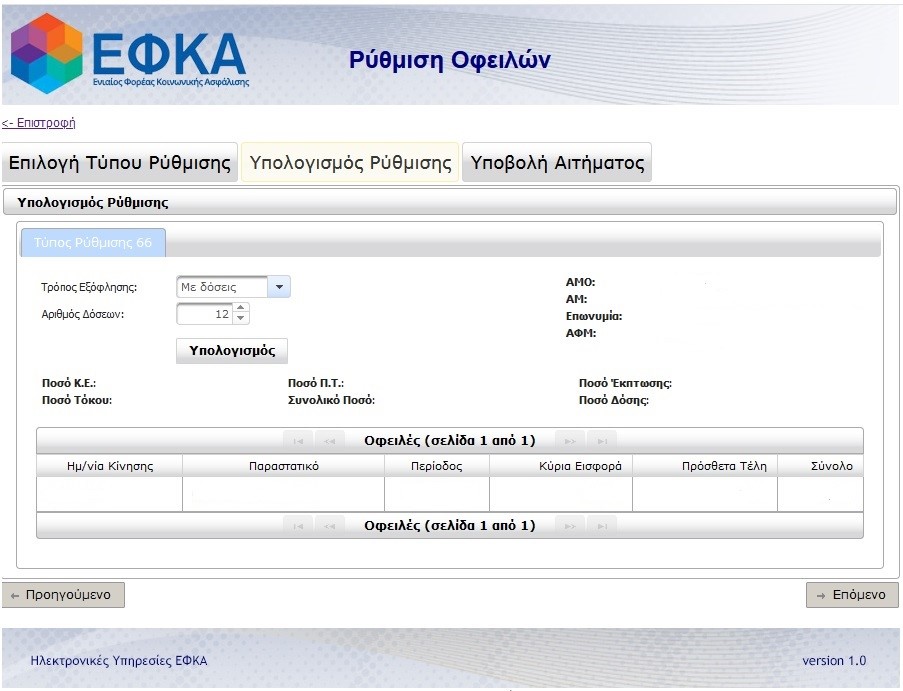903x691 pixels.
Task: Go to last page in bottom paginator
Action: tap(601, 526)
